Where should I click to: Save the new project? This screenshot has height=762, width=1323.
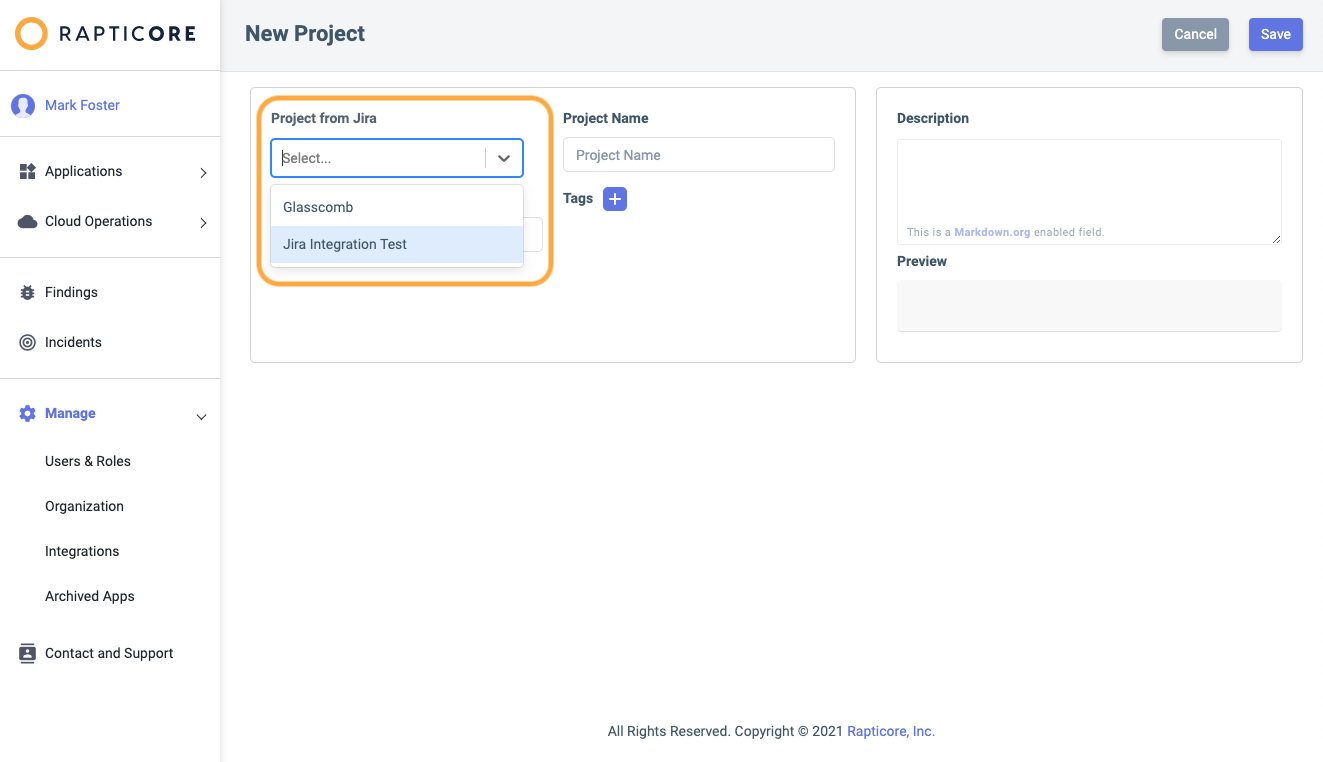[x=1276, y=34]
